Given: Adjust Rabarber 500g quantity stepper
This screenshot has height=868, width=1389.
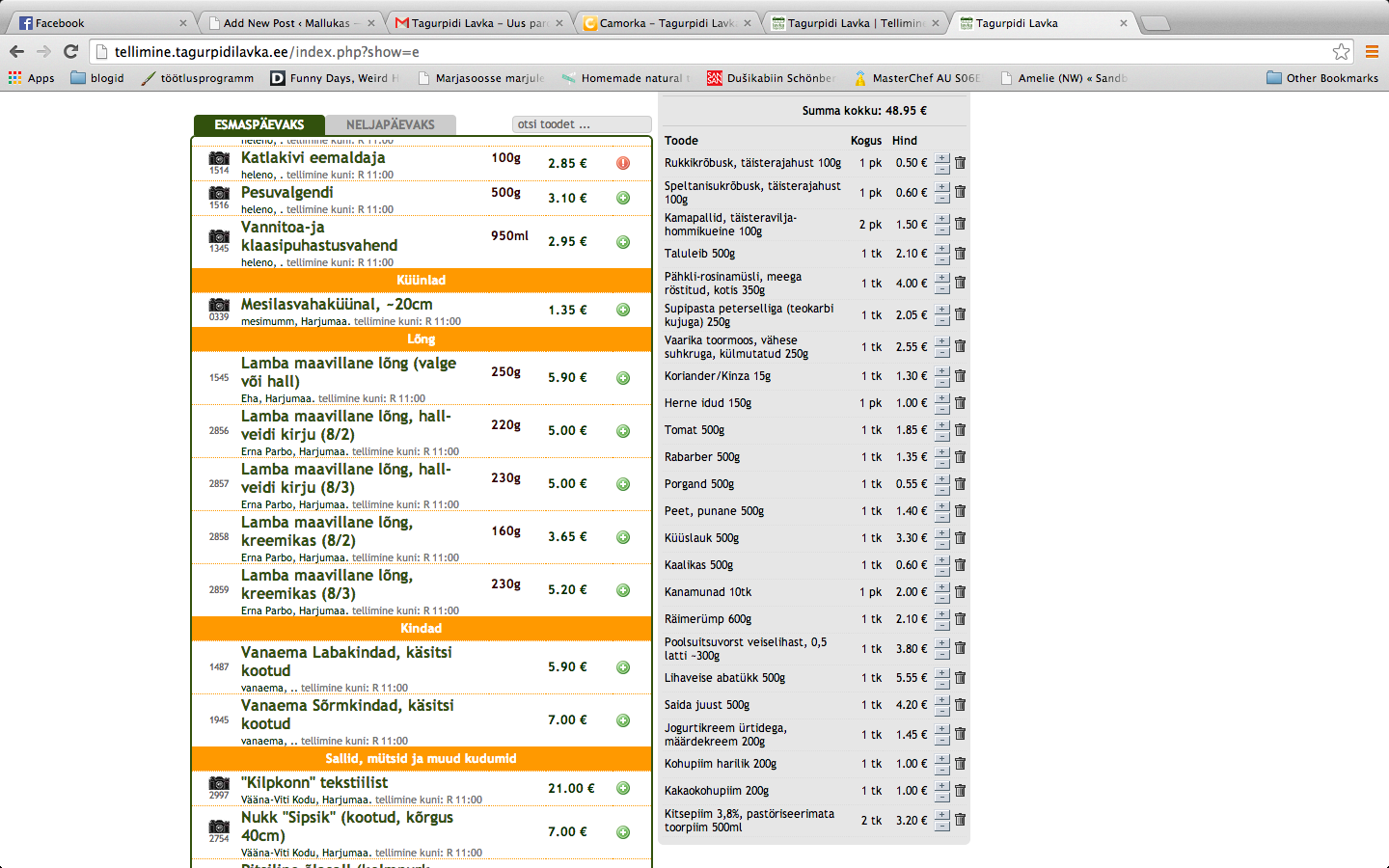Looking at the screenshot, I should pos(942,457).
